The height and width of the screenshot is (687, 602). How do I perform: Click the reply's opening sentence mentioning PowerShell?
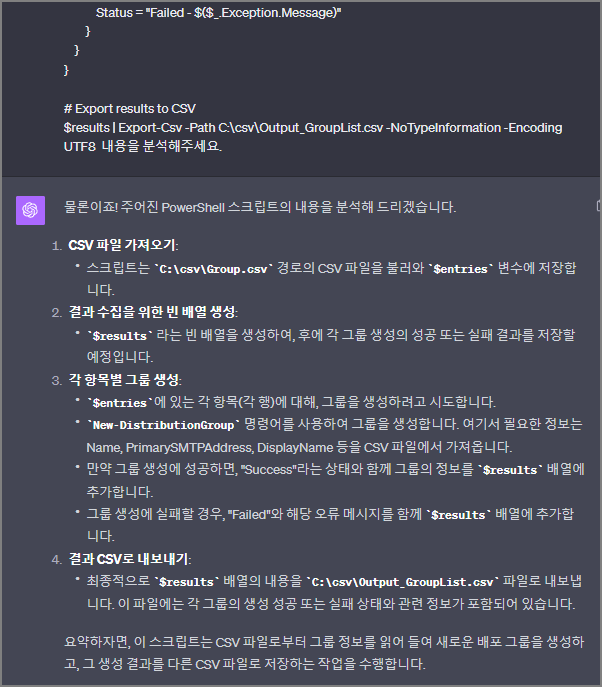click(260, 207)
